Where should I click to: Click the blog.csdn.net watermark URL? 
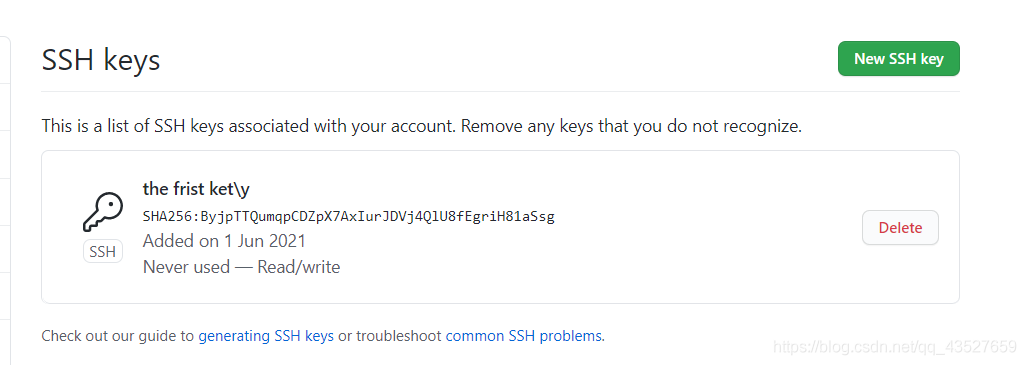coord(894,345)
